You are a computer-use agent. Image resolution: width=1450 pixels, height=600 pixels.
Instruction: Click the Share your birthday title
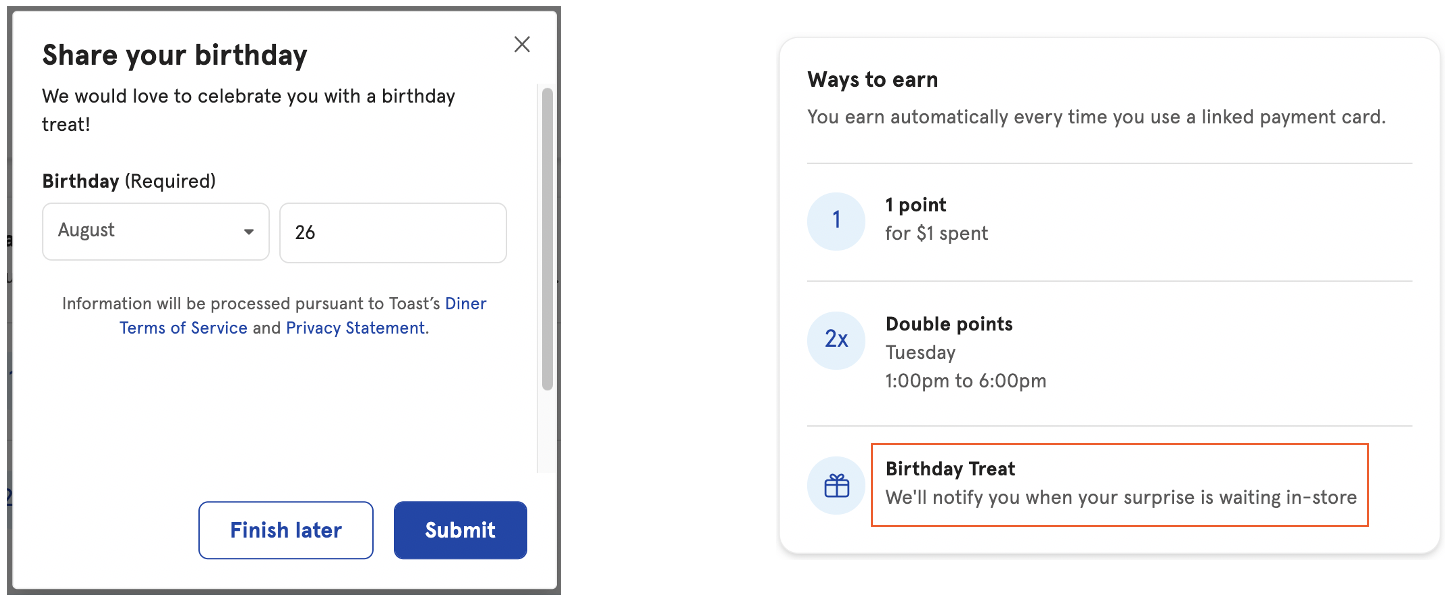click(175, 55)
